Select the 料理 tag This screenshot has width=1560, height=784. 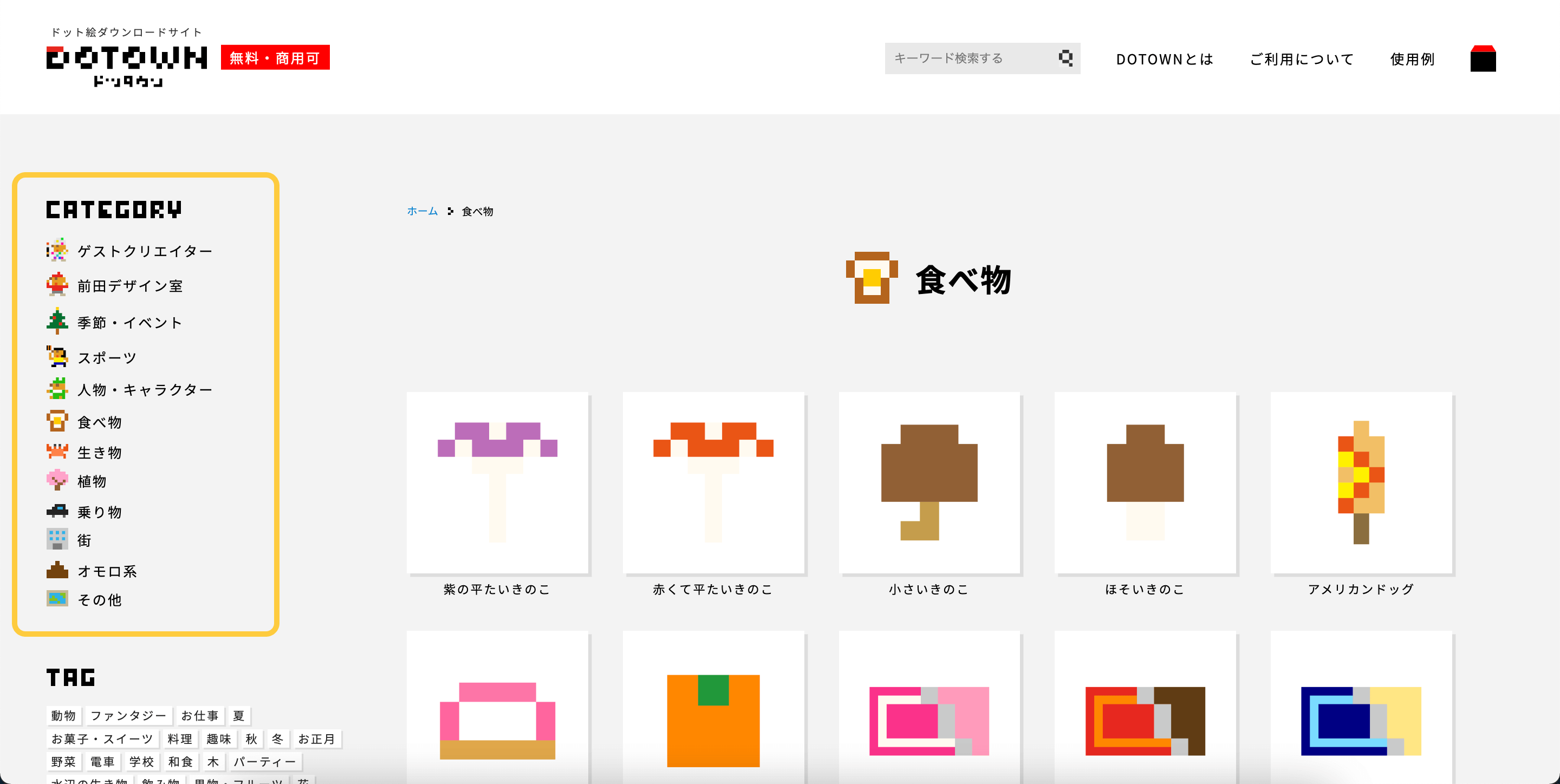pyautogui.click(x=180, y=739)
